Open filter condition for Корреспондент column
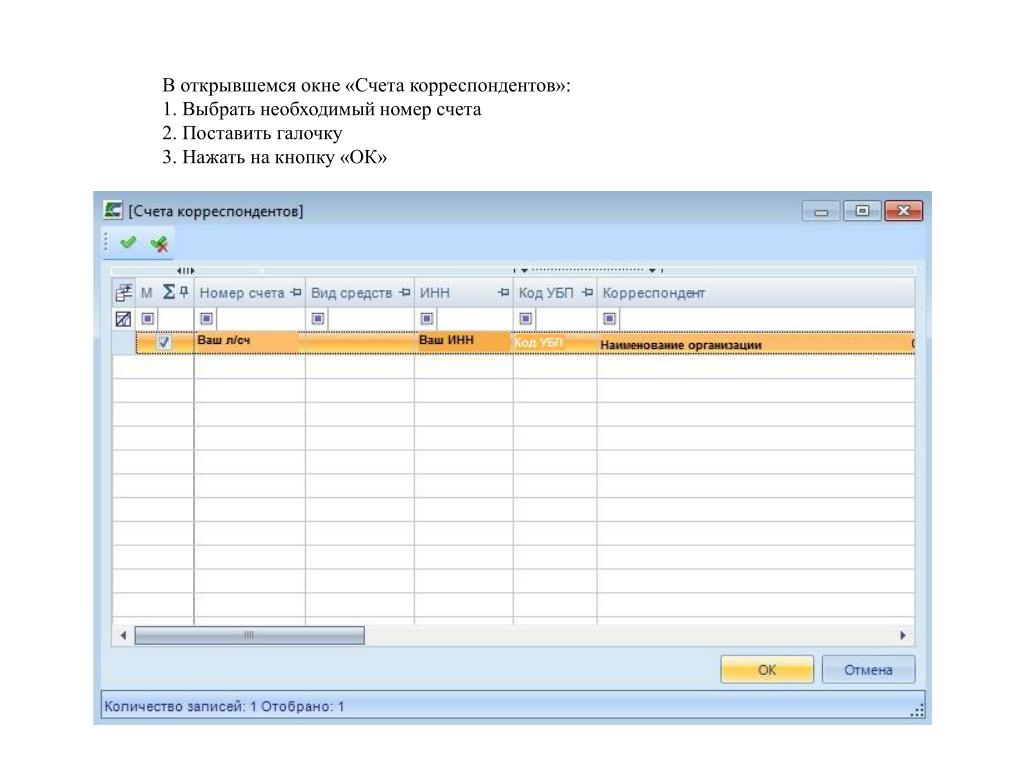Viewport: 1024px width, 768px height. click(x=609, y=319)
